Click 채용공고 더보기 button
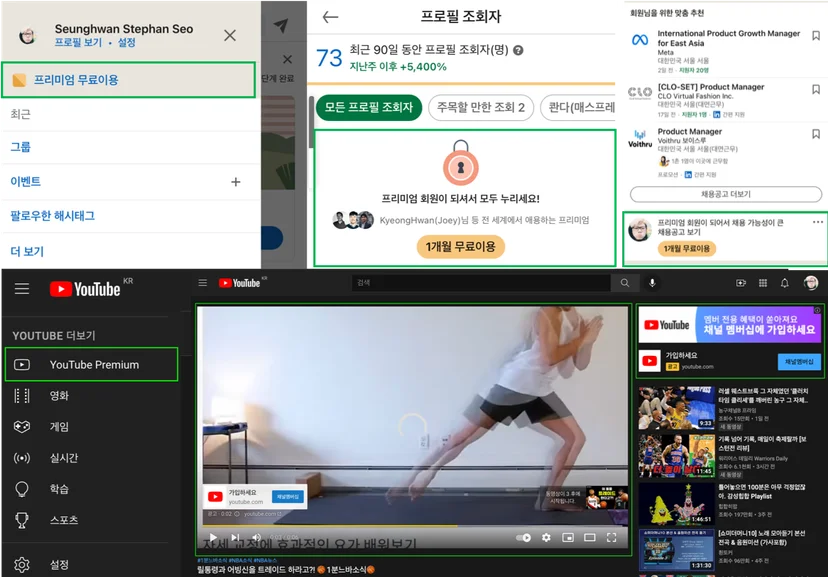The image size is (828, 577). coord(726,194)
